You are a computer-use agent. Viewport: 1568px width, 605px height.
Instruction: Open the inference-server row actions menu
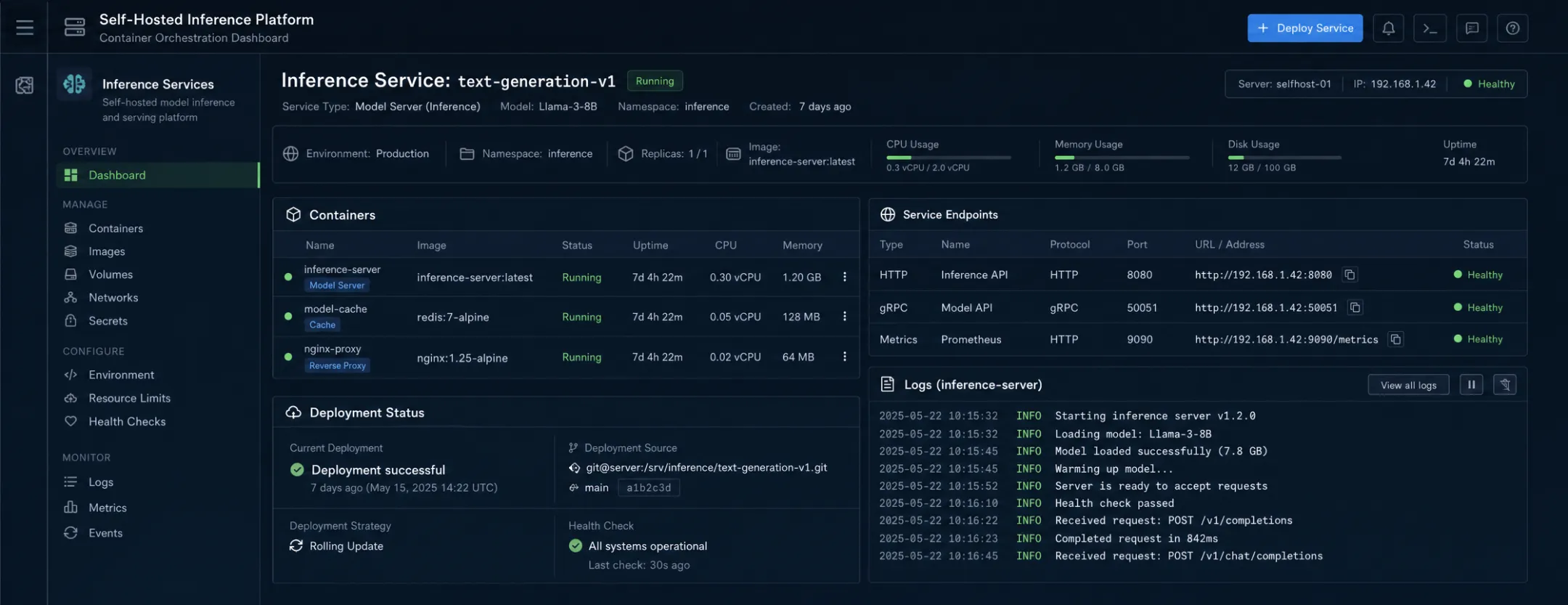click(x=844, y=277)
